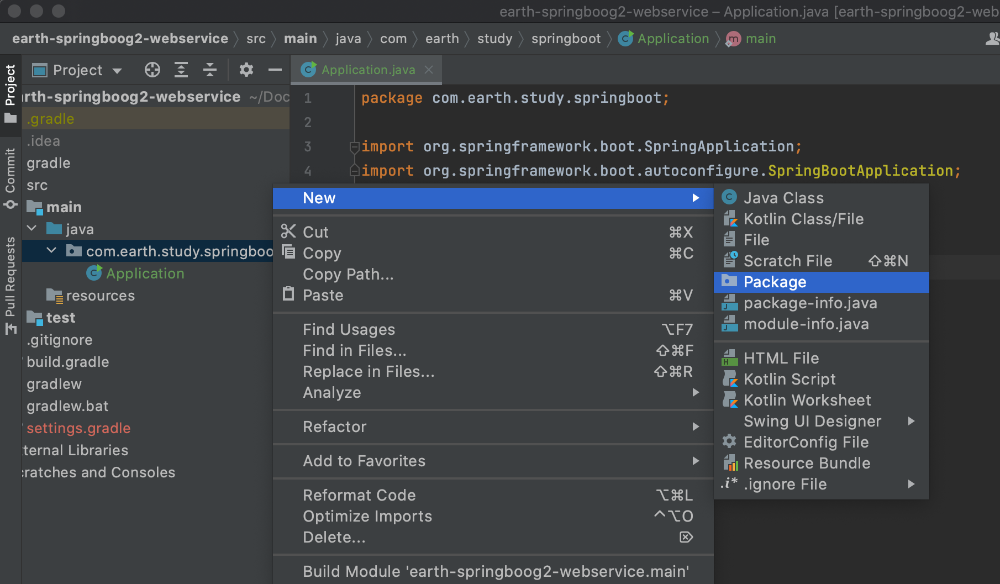Expand the Swing UI Designer submenu
This screenshot has width=1000, height=584.
(x=821, y=421)
